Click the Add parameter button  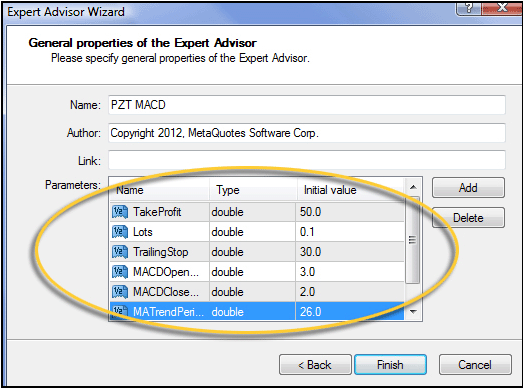pyautogui.click(x=468, y=187)
